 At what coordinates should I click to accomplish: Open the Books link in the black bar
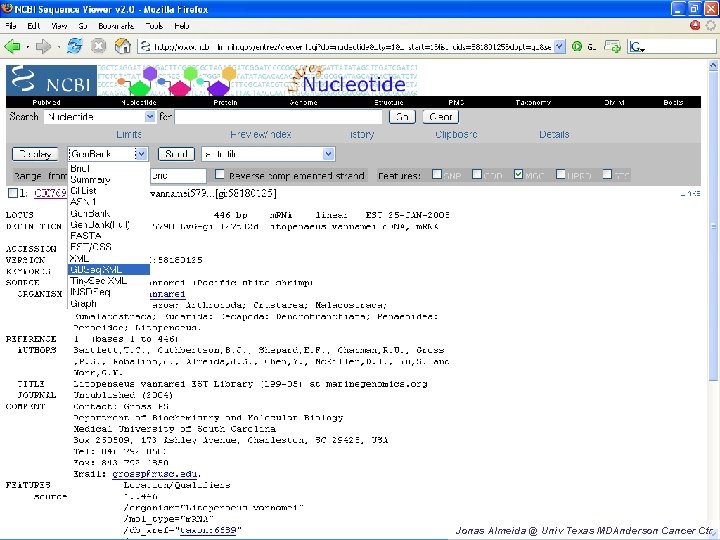673,102
